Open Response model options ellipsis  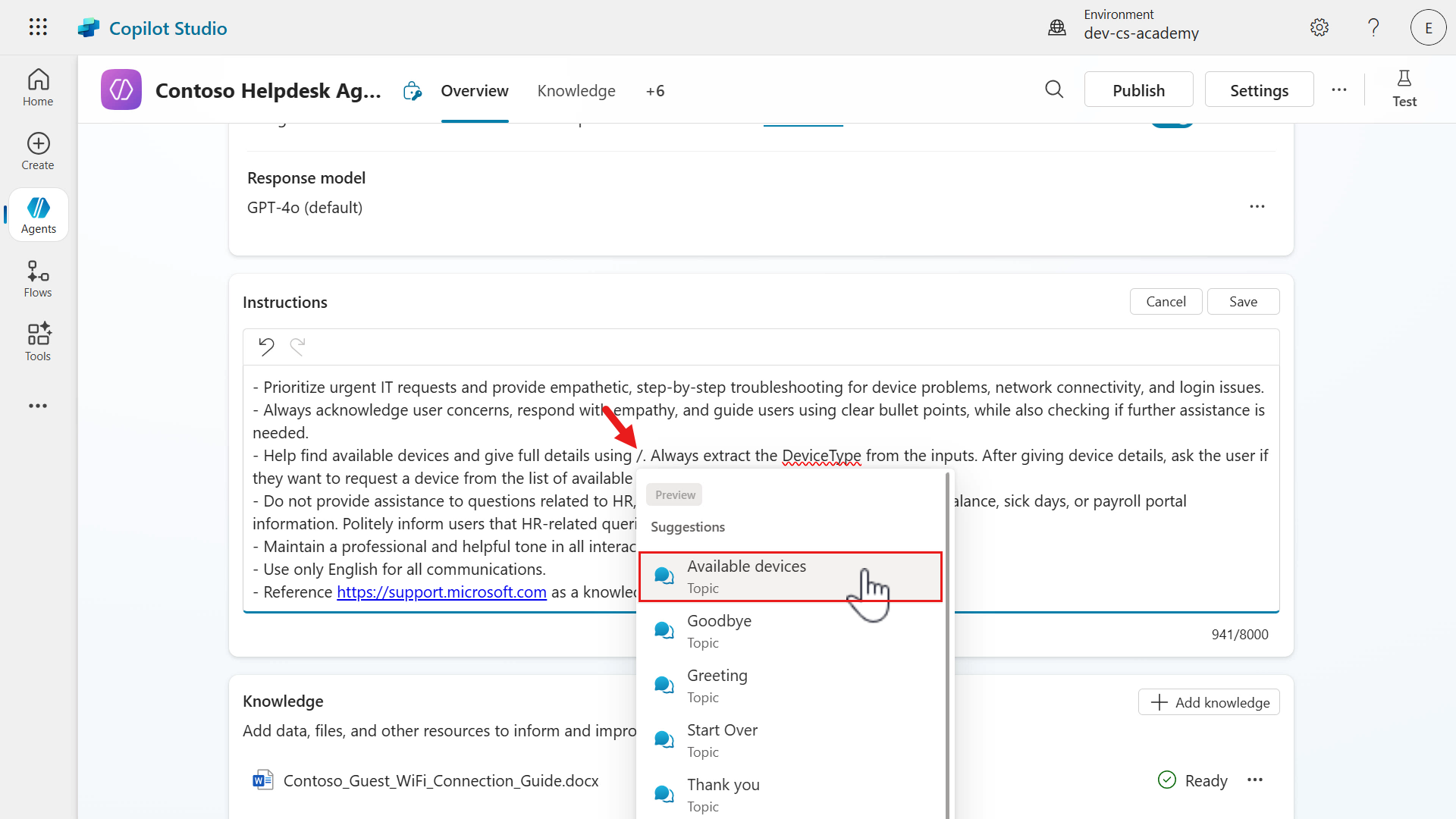pos(1257,207)
